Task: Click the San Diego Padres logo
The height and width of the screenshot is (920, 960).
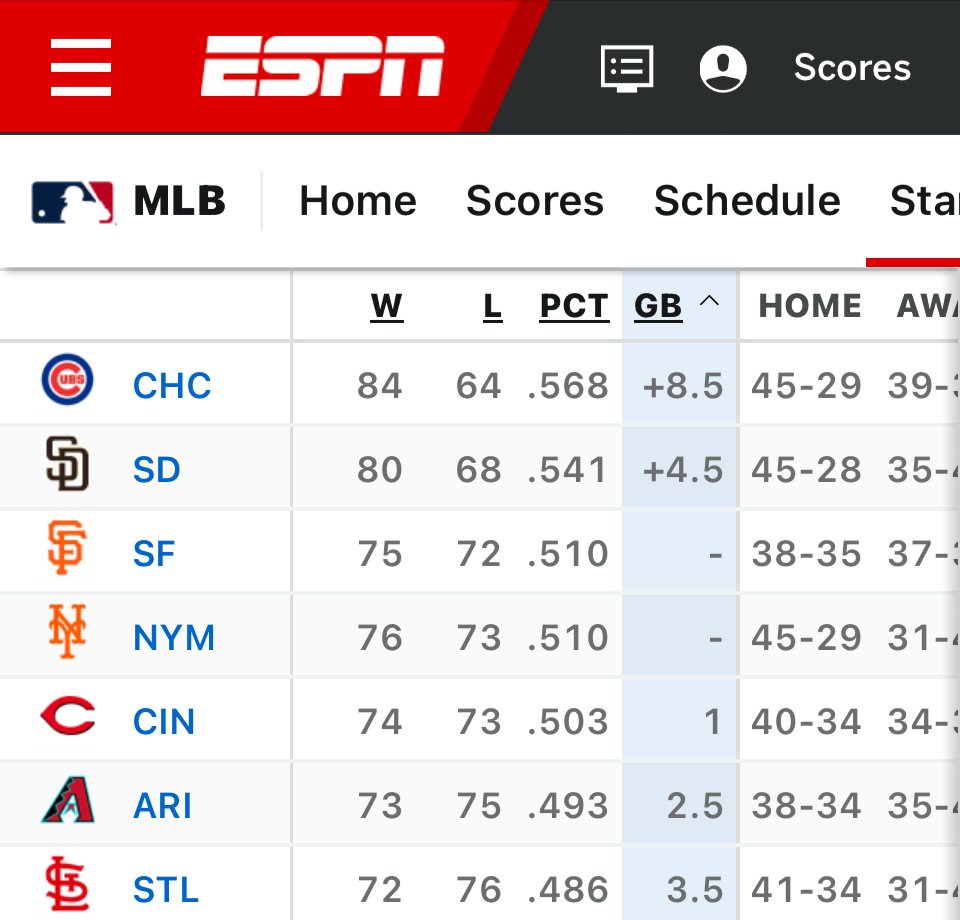Action: (68, 467)
